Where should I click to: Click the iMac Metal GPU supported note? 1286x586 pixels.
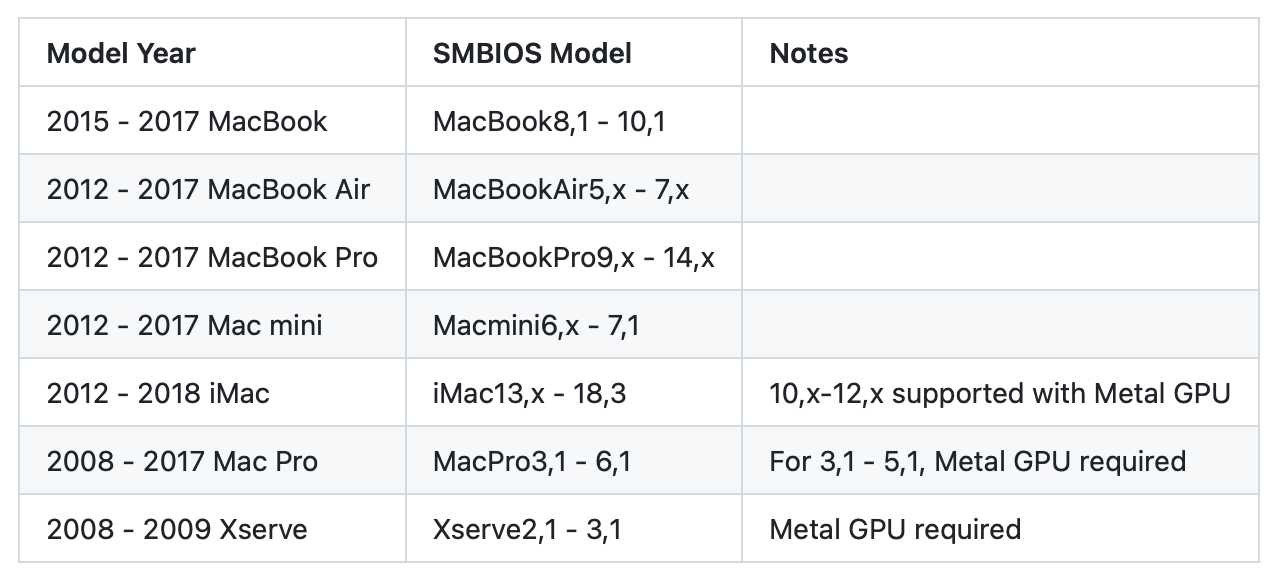[999, 393]
